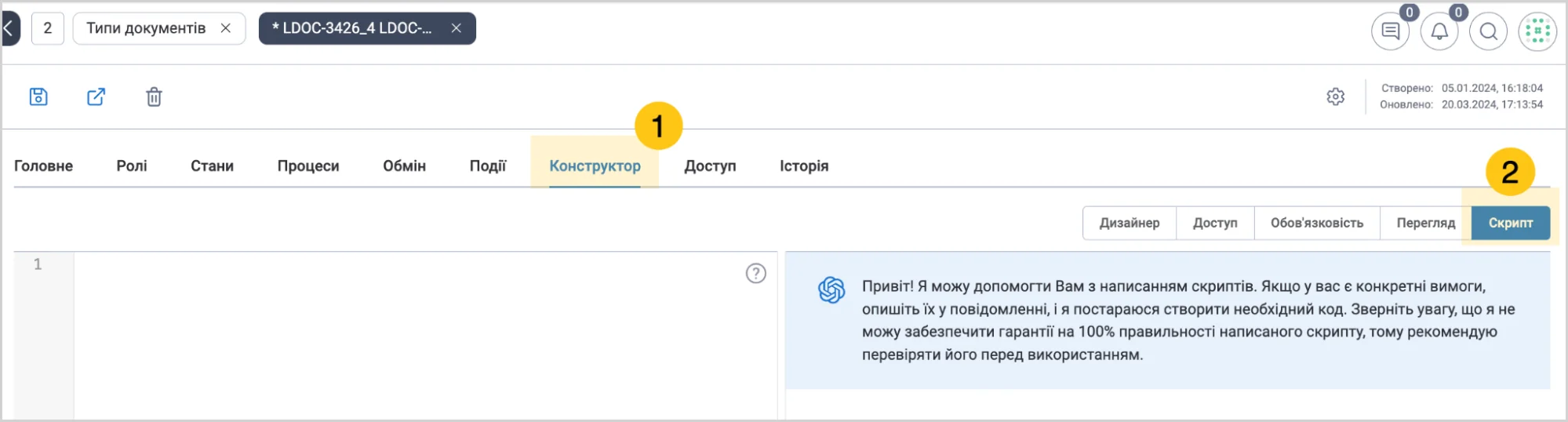Go back with the left chevron
Image resolution: width=1568 pixels, height=422 pixels.
pyautogui.click(x=9, y=29)
